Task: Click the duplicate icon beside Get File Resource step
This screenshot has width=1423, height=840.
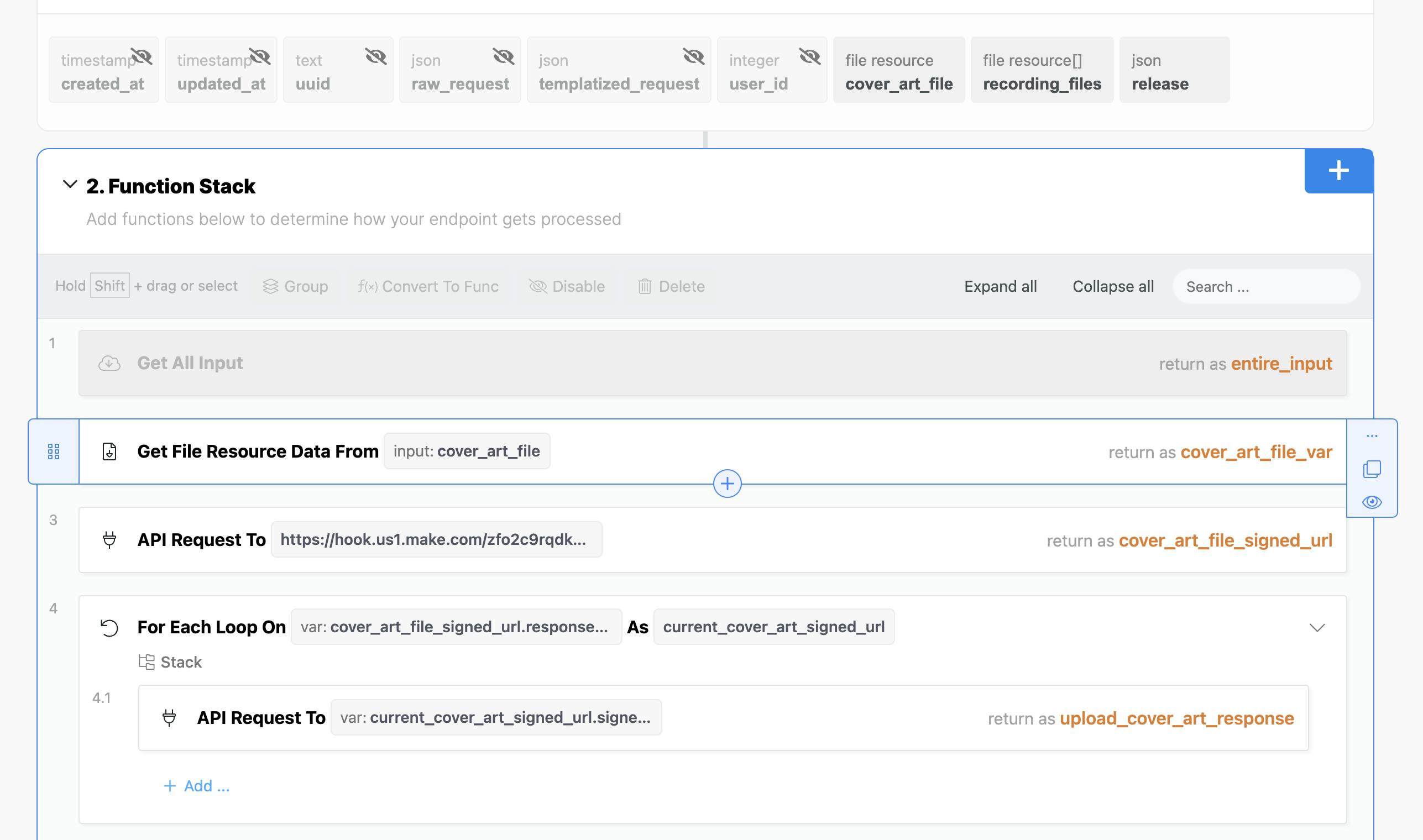Action: click(x=1372, y=469)
